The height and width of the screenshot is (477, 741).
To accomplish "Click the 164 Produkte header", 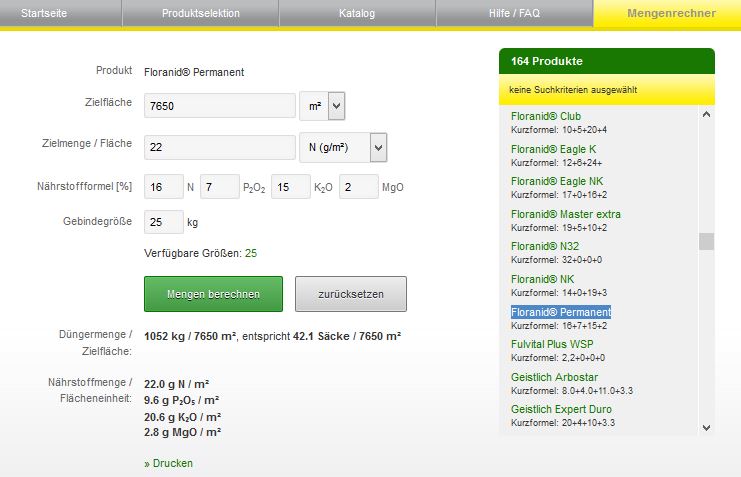I will point(607,61).
